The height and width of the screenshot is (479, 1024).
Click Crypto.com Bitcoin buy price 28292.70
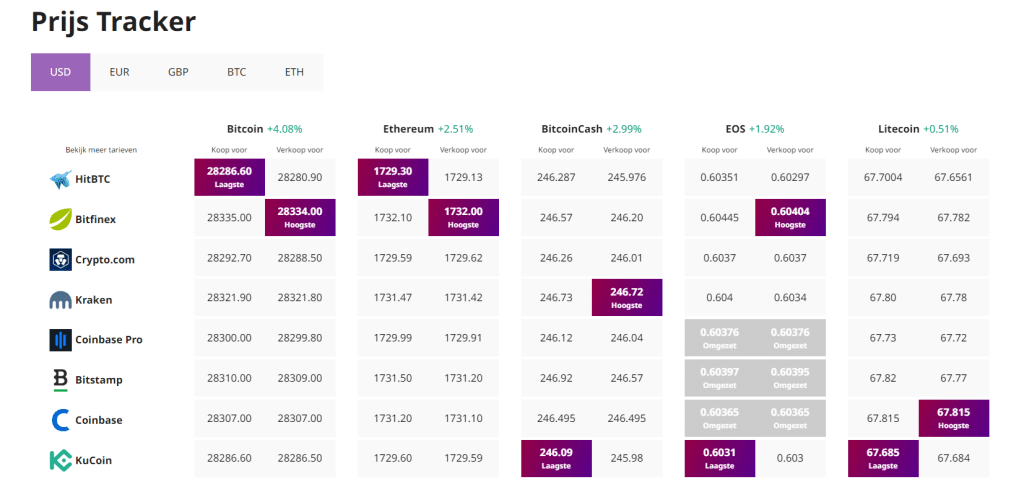[229, 259]
